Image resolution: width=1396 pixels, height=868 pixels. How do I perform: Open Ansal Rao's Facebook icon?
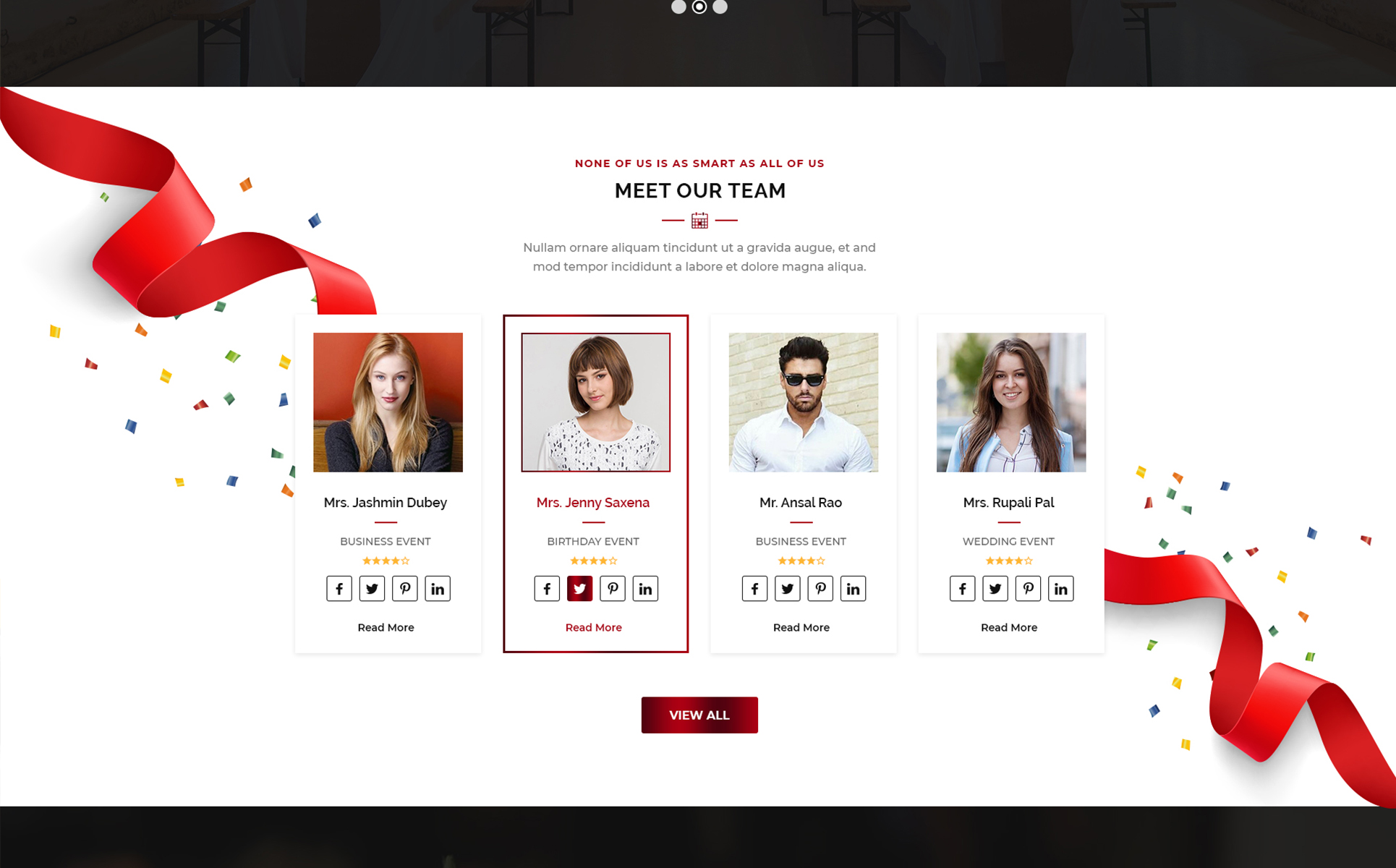coord(754,589)
